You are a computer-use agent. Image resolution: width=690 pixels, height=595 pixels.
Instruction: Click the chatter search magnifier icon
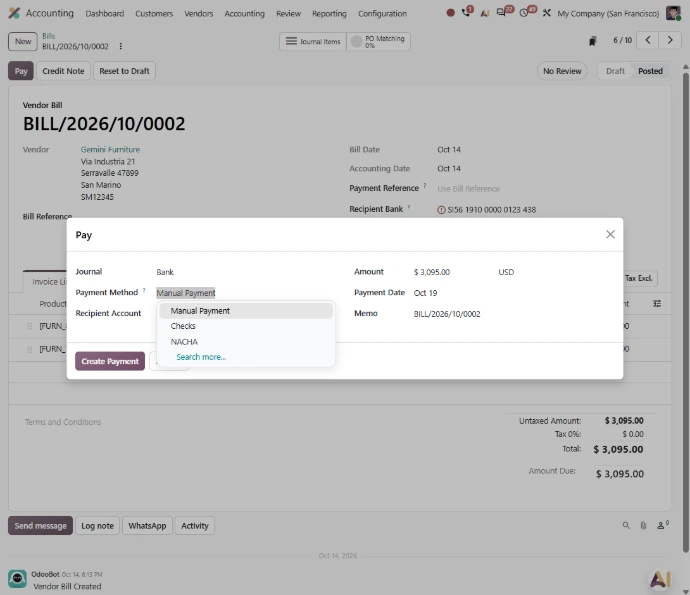coord(626,525)
